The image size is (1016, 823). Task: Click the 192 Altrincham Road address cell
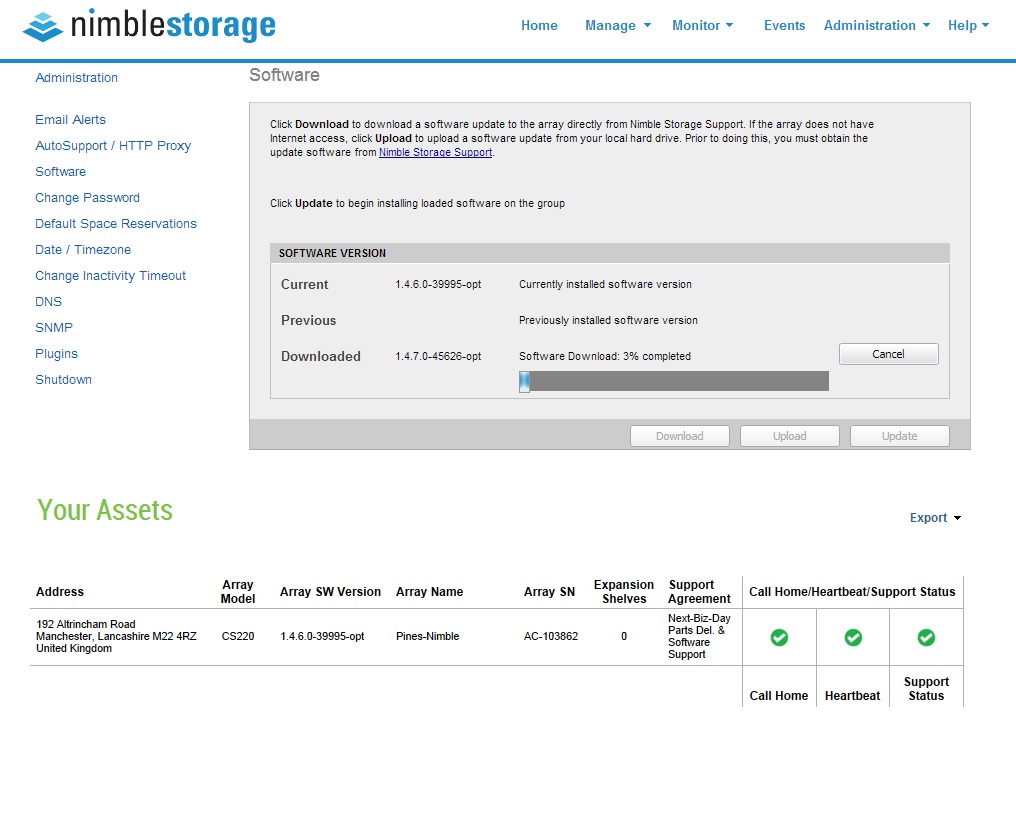coord(116,636)
